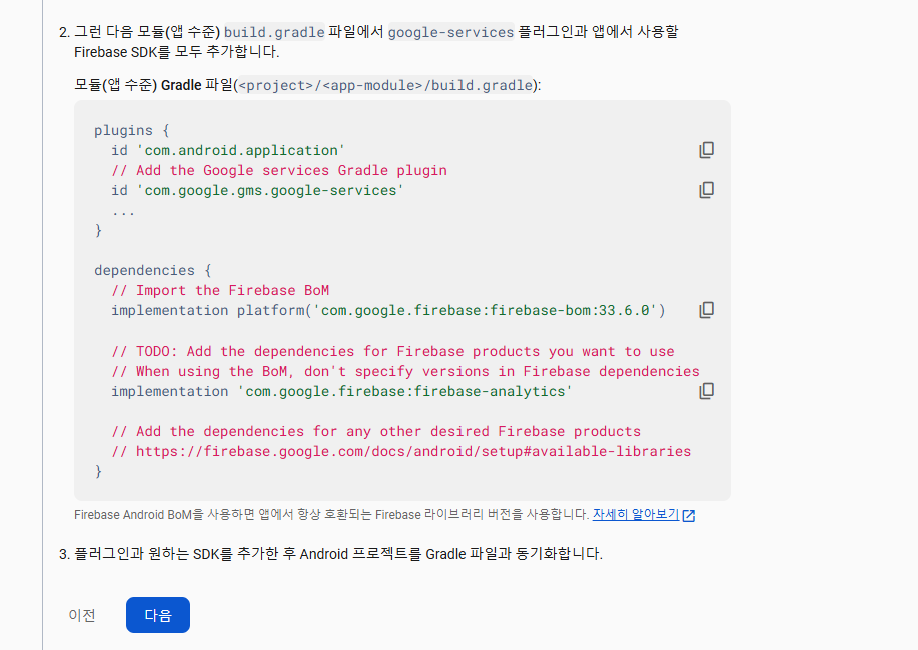Click the step 3 Gradle sync instruction text
The width and height of the screenshot is (918, 650).
pos(338,554)
